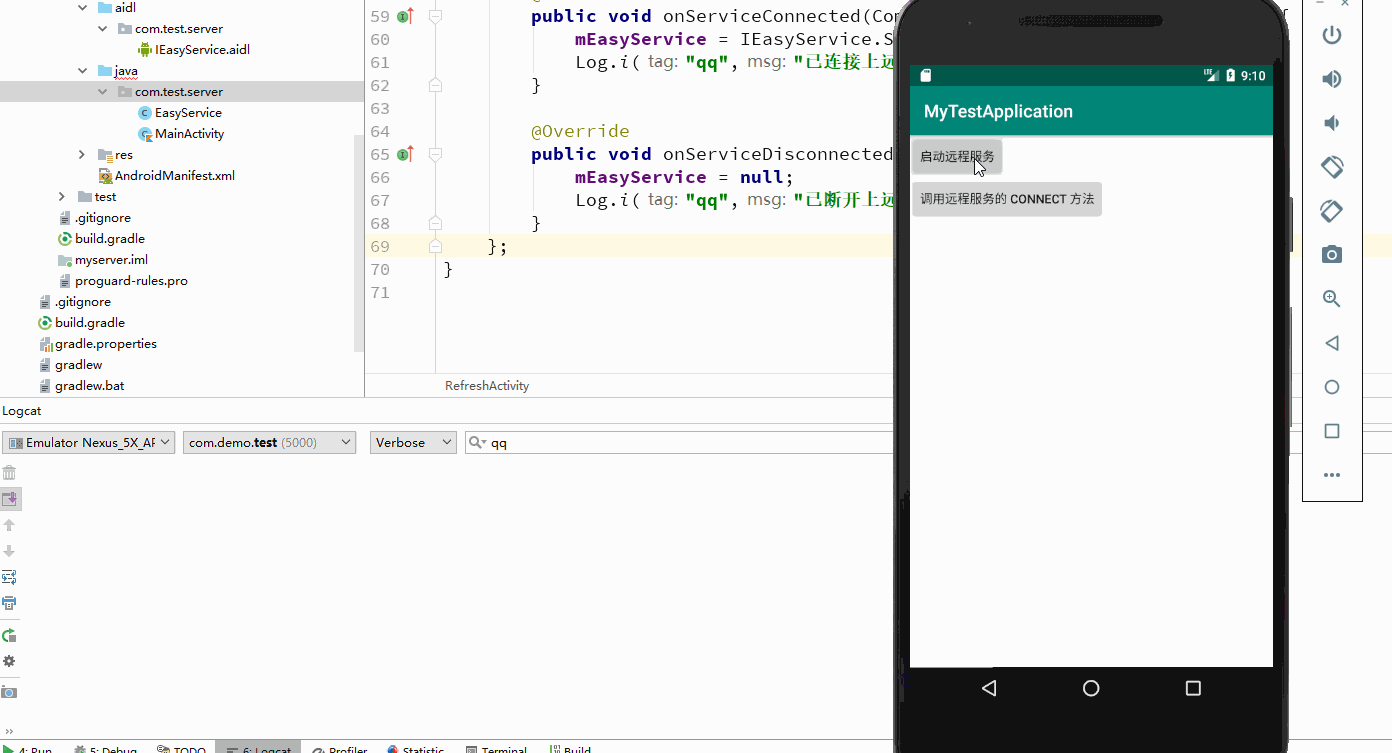Open the 4: Run tool window tab

click(x=28, y=748)
